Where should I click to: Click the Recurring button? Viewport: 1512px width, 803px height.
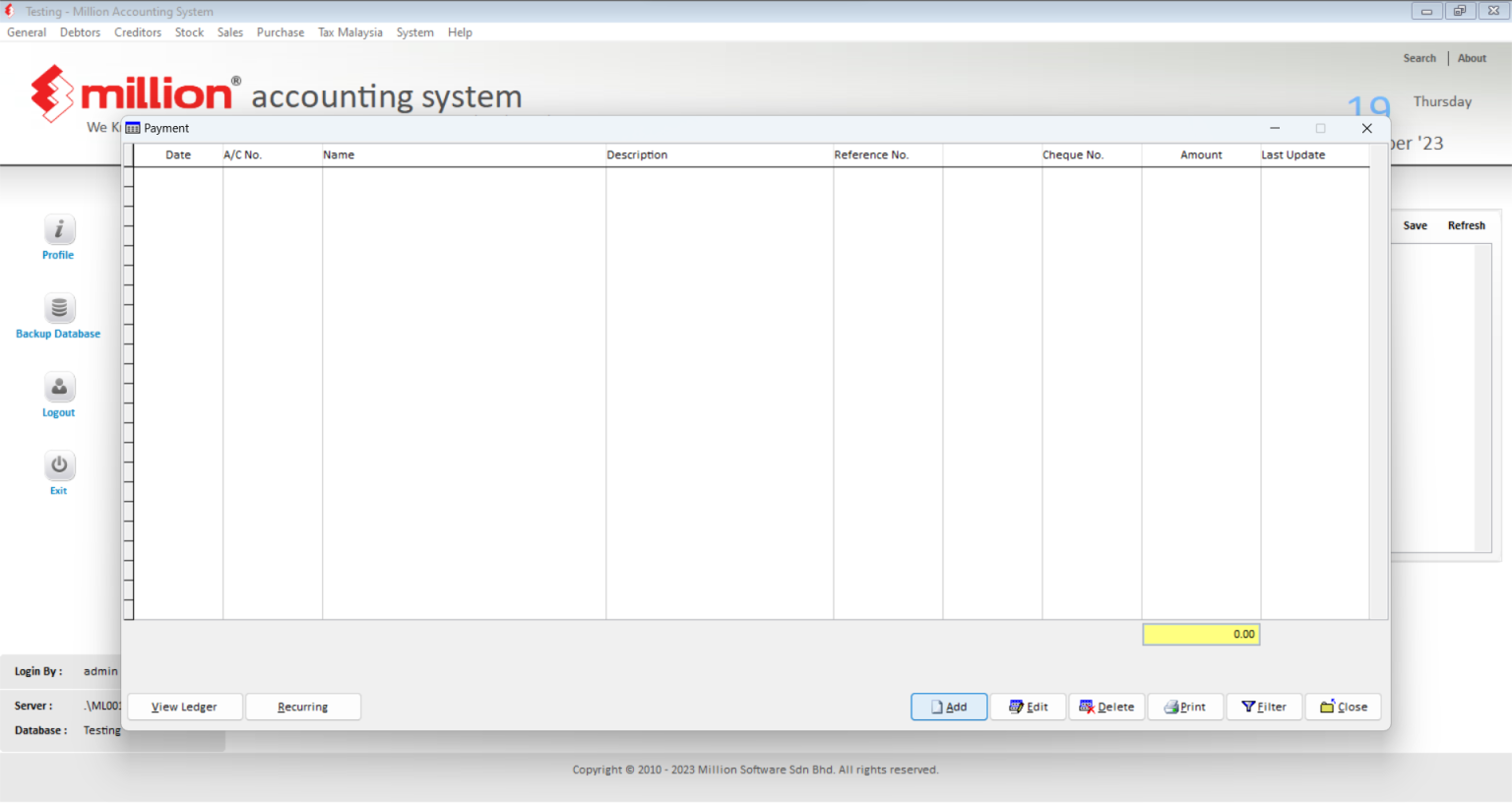point(303,707)
